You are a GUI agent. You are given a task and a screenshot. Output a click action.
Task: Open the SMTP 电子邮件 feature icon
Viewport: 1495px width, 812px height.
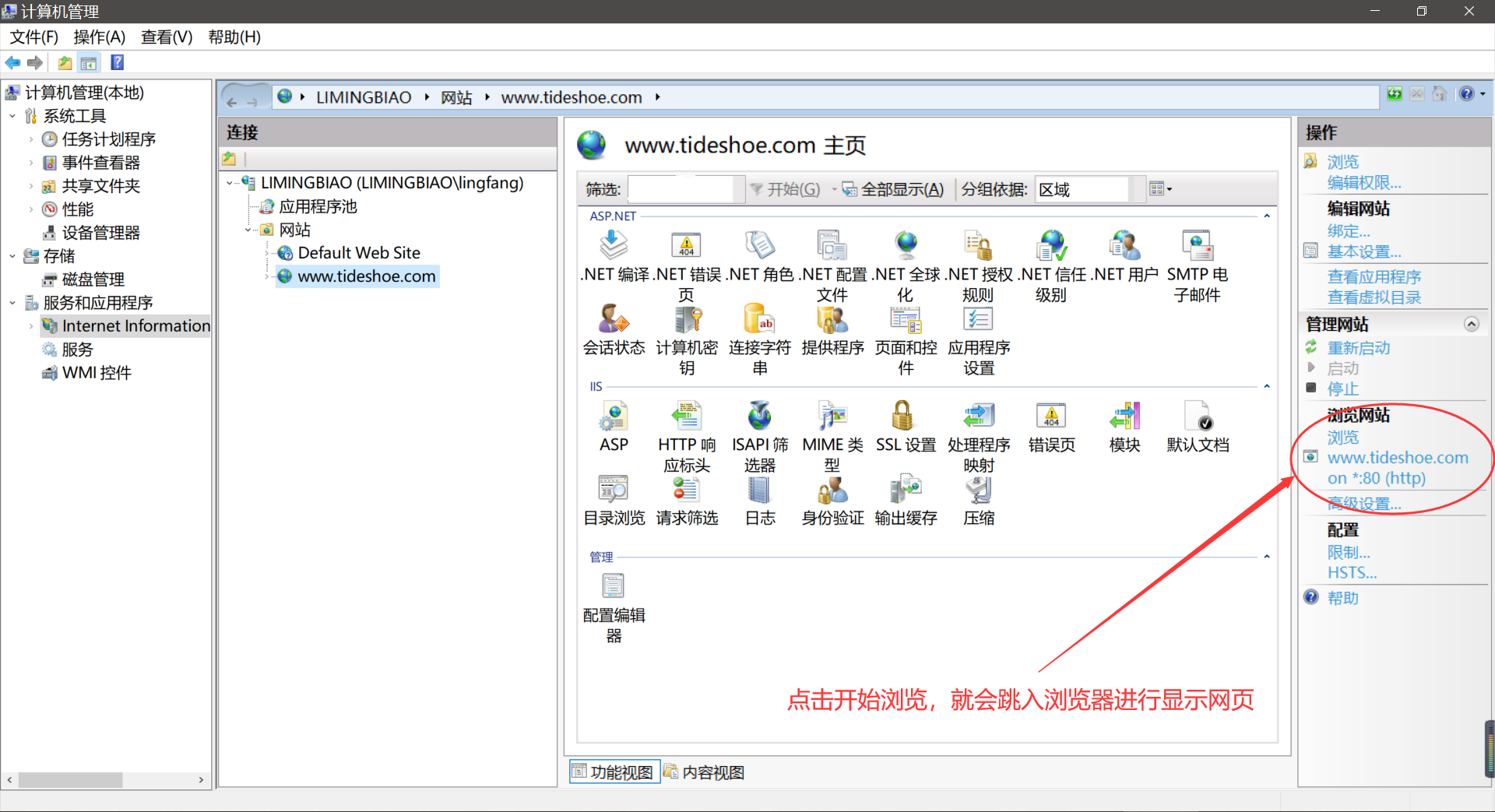[1198, 246]
